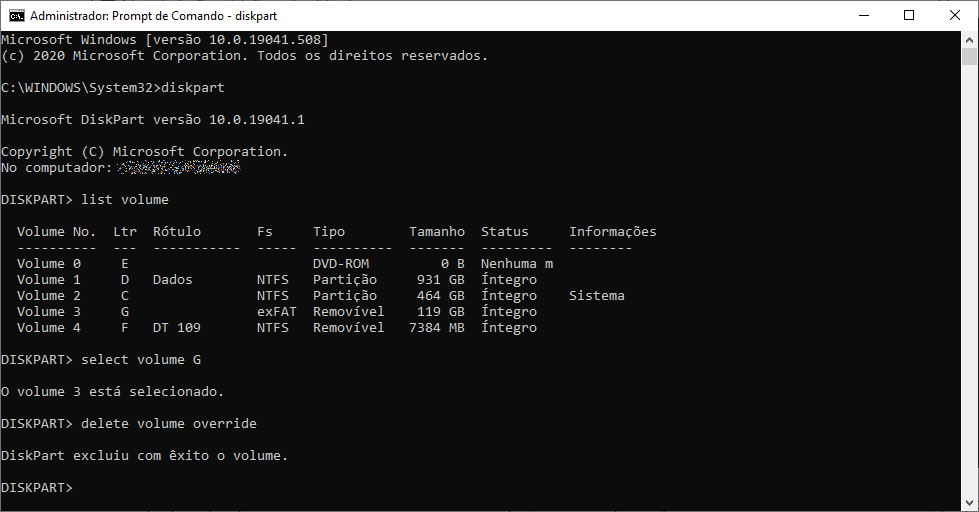
Task: Click the 'select volume G' command text
Action: (141, 360)
